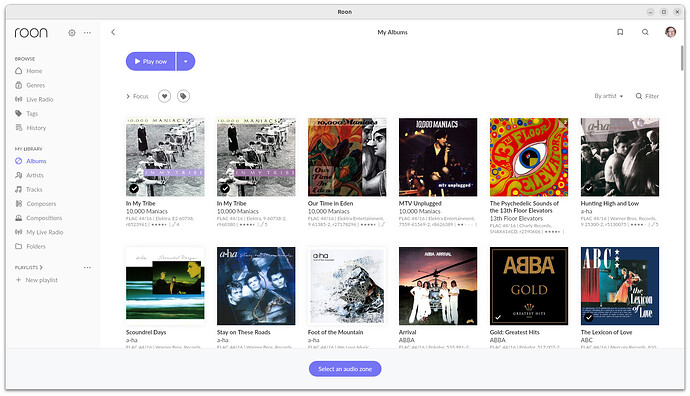Toggle the heart favorites filter
The image size is (690, 396).
[x=164, y=96]
